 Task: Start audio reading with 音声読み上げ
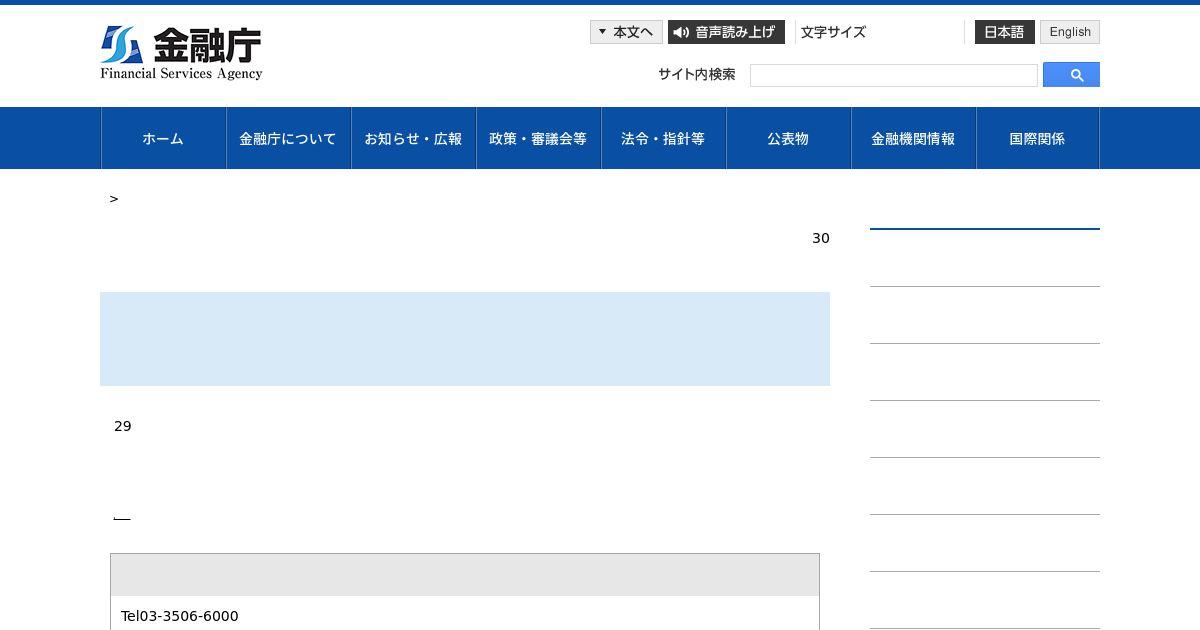(726, 32)
